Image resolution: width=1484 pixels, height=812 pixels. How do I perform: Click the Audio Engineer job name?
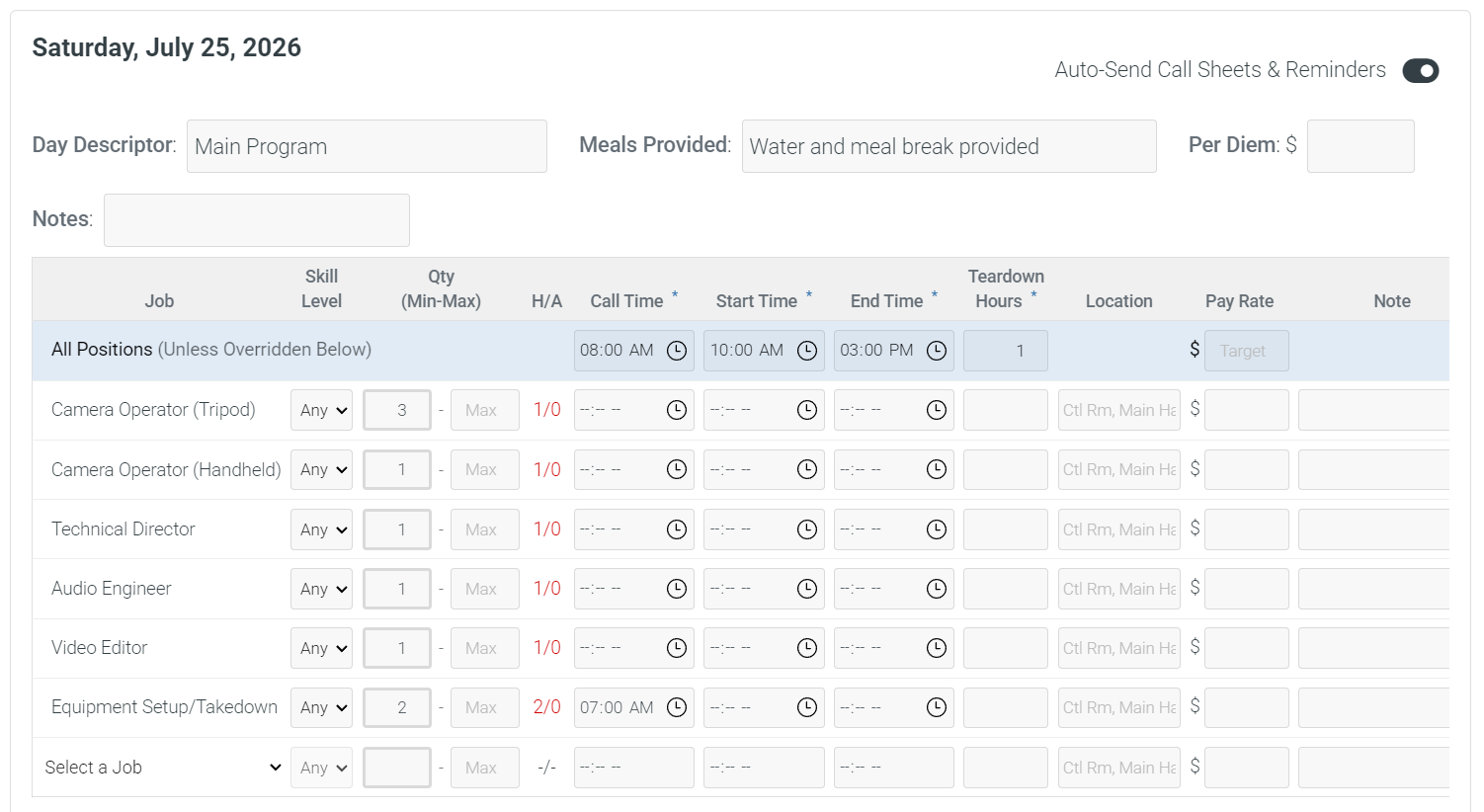[112, 589]
